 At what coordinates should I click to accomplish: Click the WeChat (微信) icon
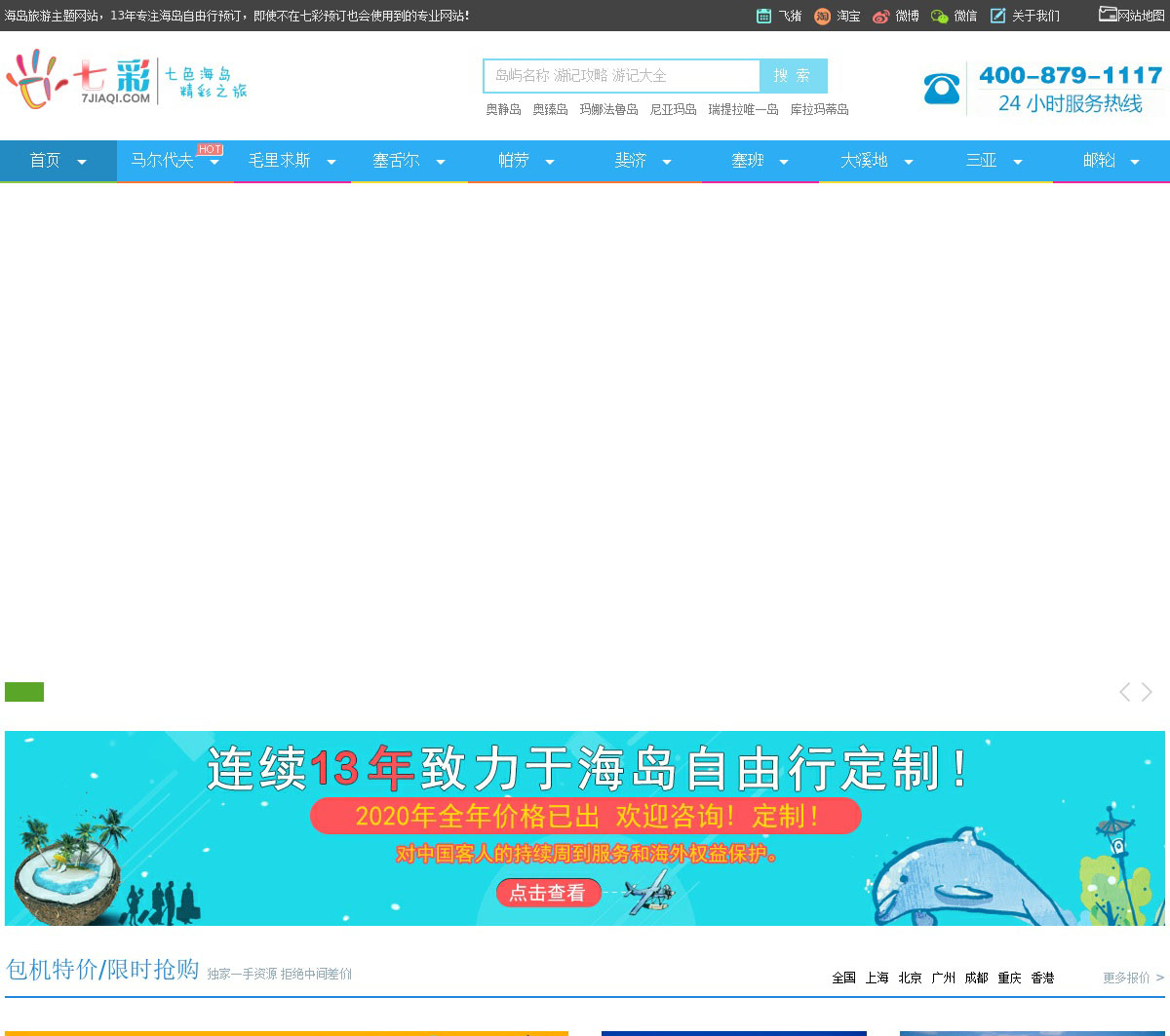(939, 16)
